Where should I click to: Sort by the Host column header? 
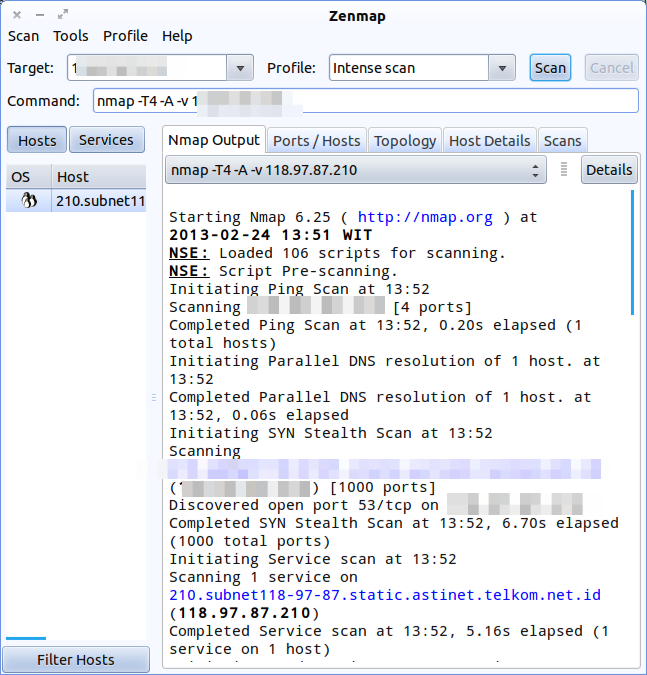pos(99,176)
